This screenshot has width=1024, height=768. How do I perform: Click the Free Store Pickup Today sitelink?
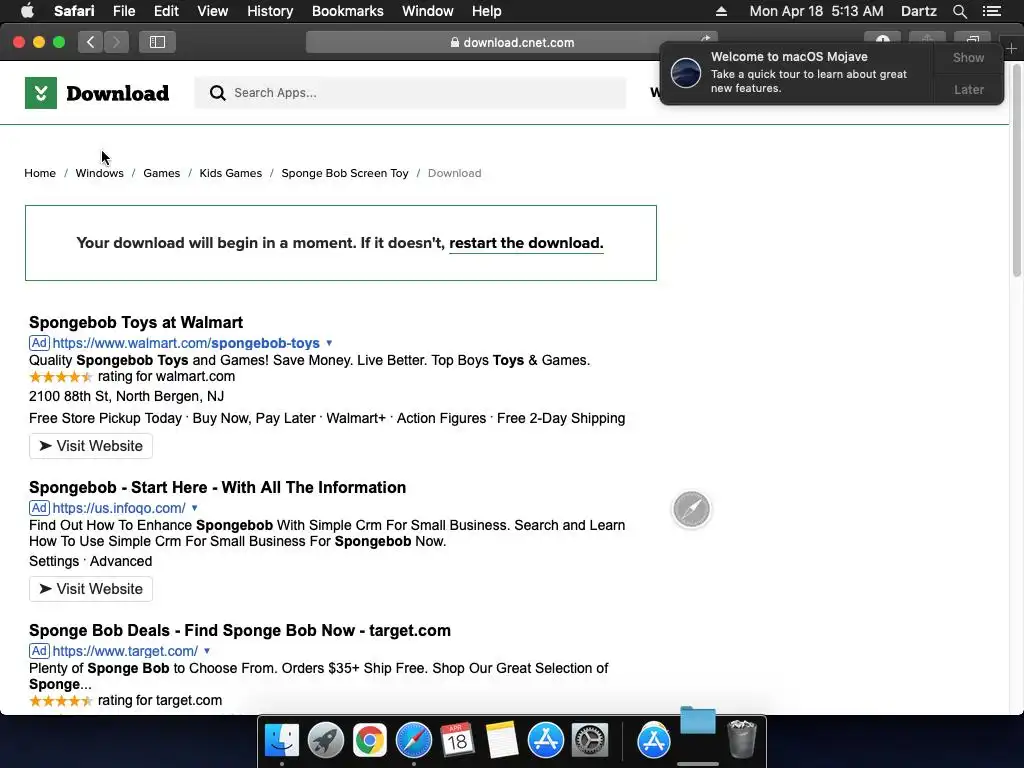[105, 419]
